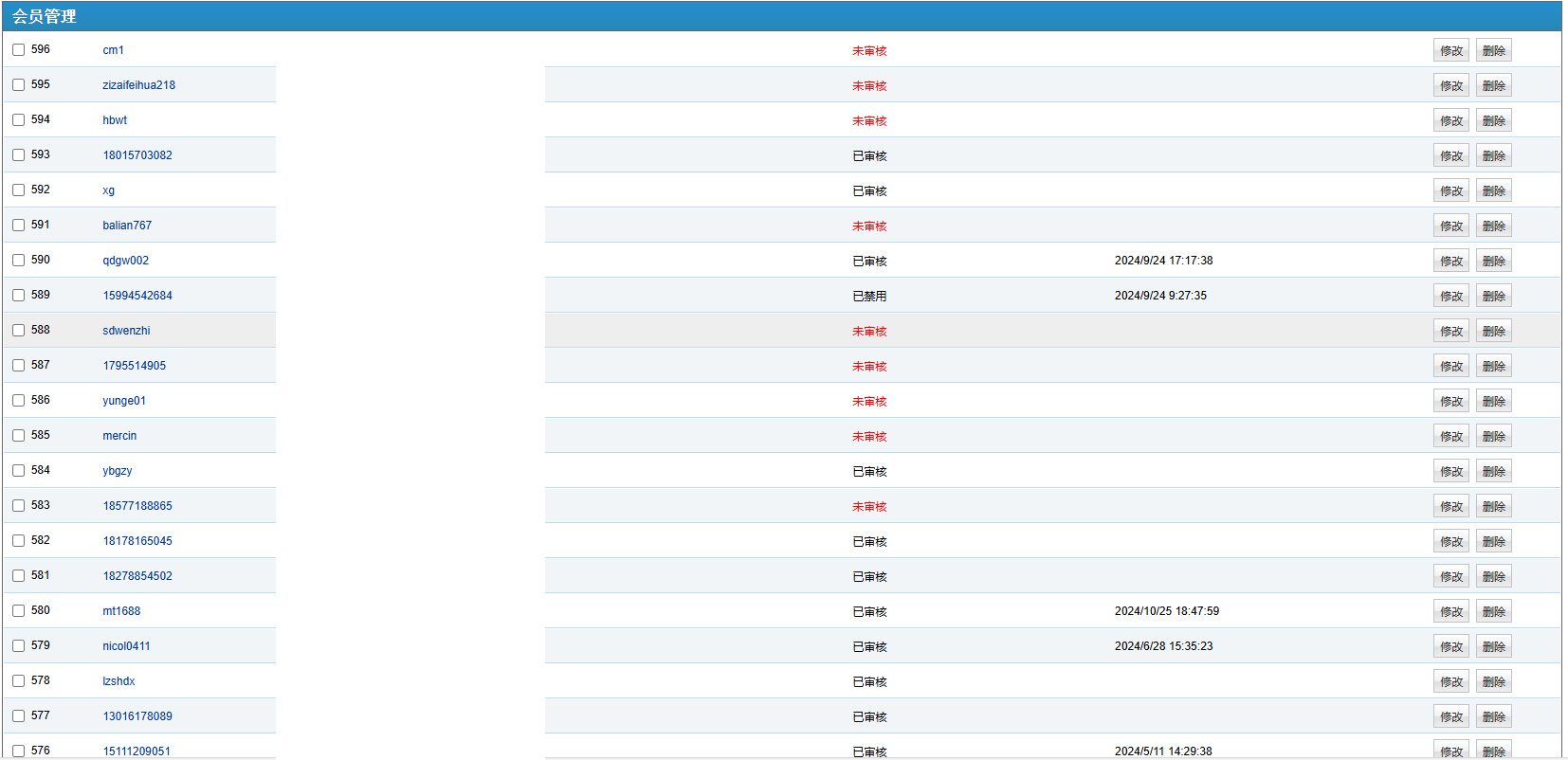1568x760 pixels.
Task: Delete member lzshdx with 删除 button
Action: click(x=1493, y=682)
